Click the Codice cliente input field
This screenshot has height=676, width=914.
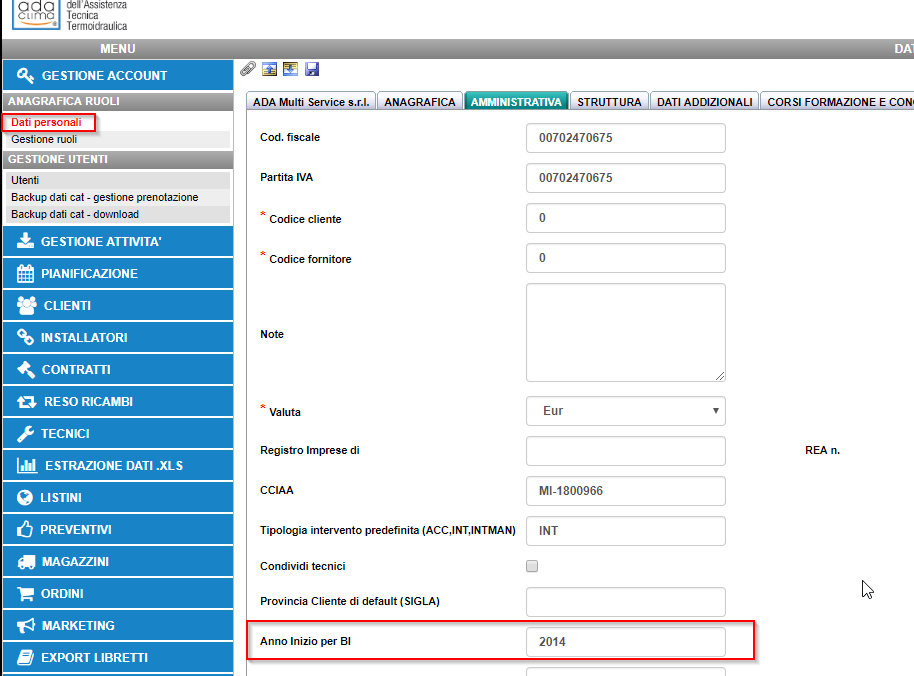625,218
